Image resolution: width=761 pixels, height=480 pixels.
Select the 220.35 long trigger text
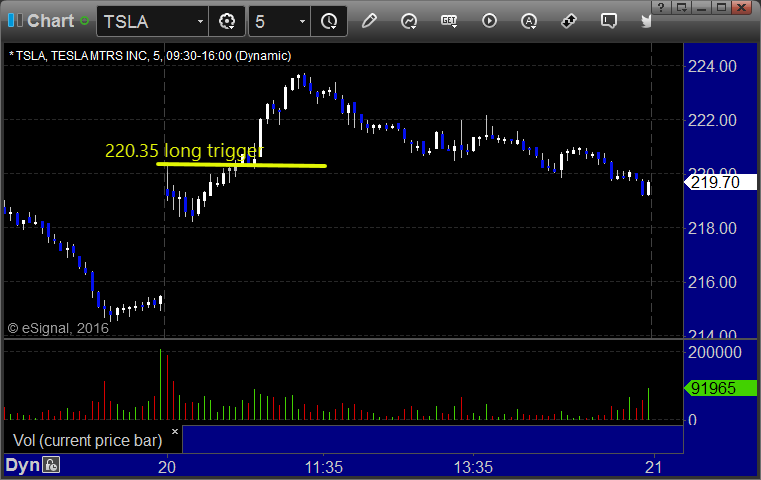[184, 150]
